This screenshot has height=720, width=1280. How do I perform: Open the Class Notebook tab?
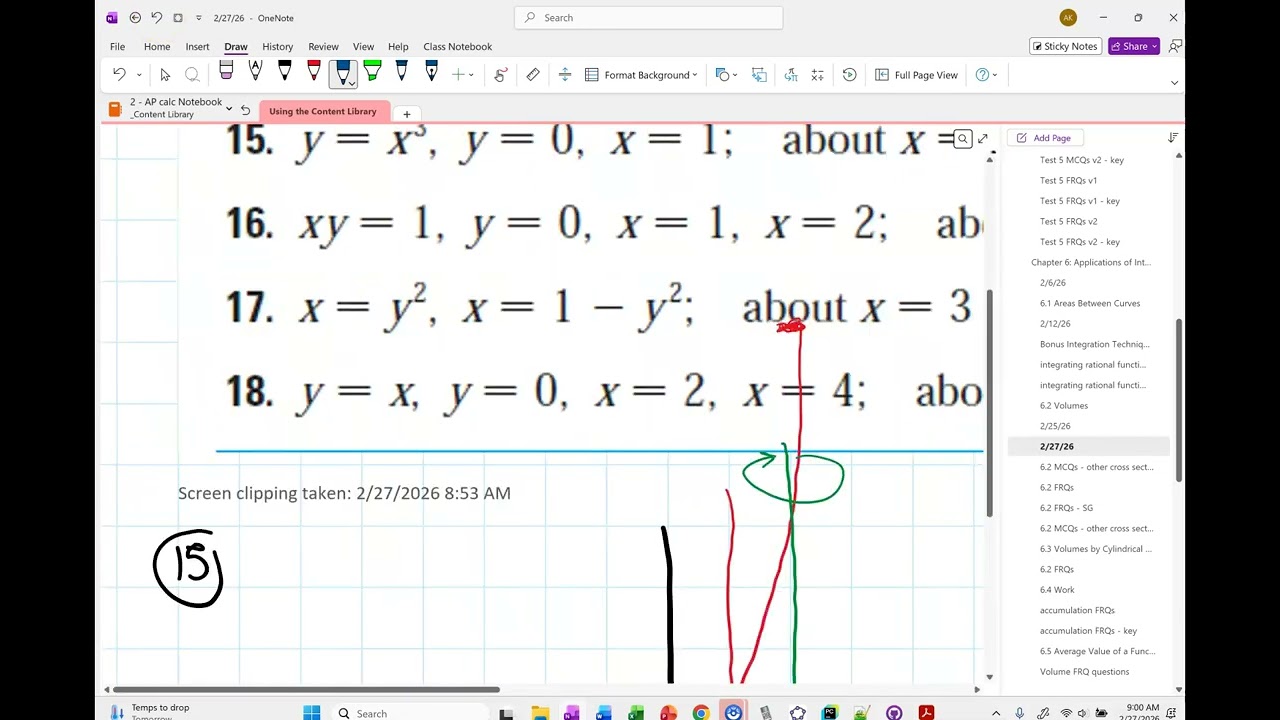(x=457, y=47)
